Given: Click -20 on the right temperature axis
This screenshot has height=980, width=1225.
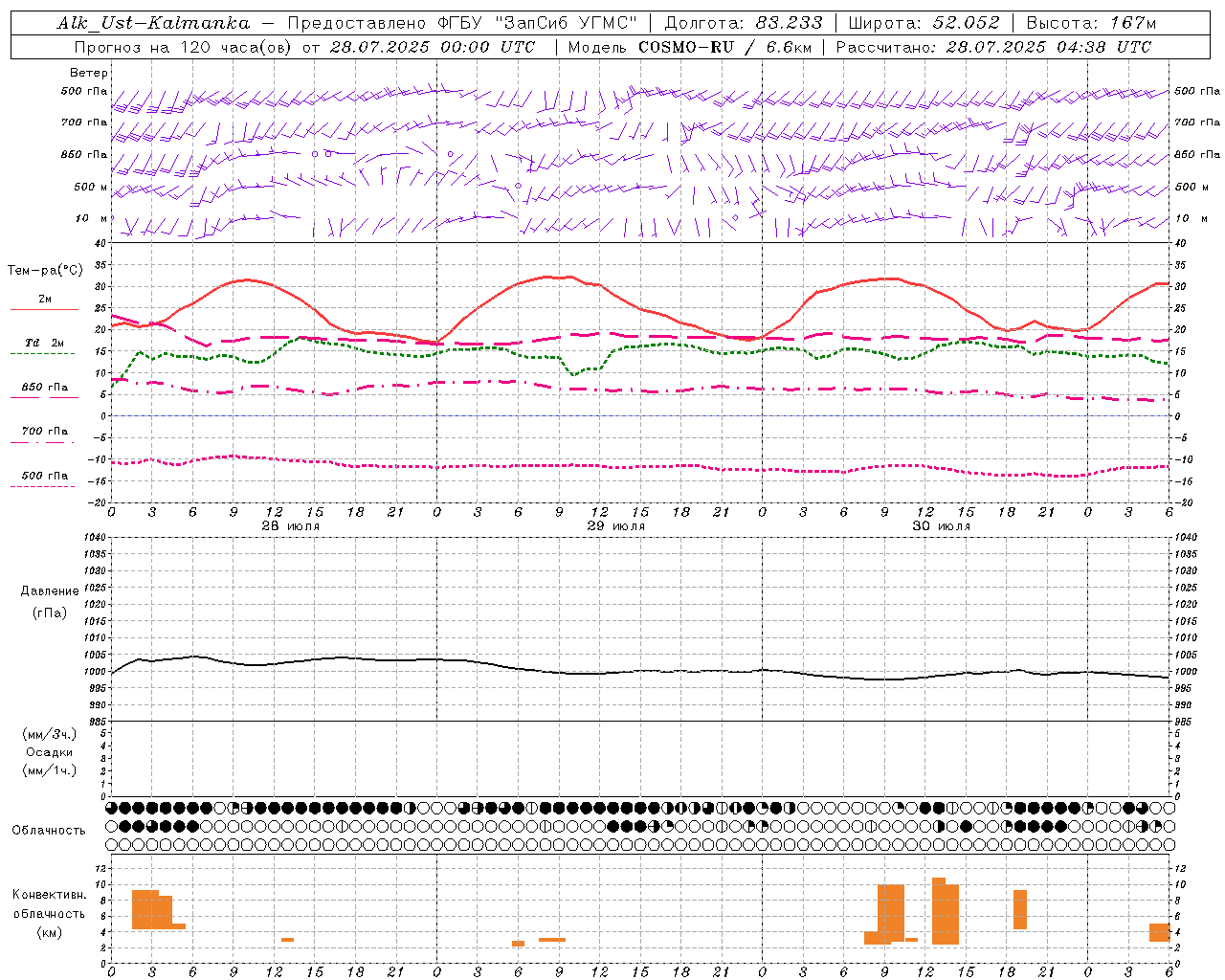Looking at the screenshot, I should pyautogui.click(x=1183, y=502).
